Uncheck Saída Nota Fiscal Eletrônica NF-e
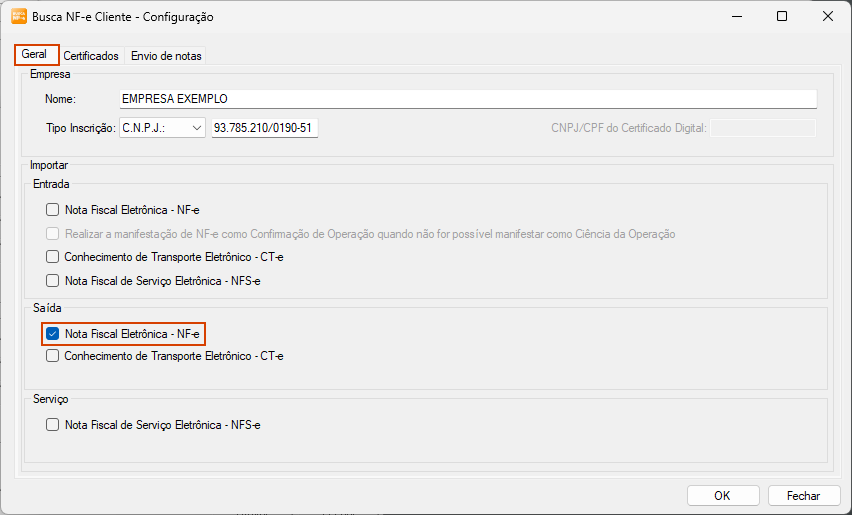 (x=53, y=333)
